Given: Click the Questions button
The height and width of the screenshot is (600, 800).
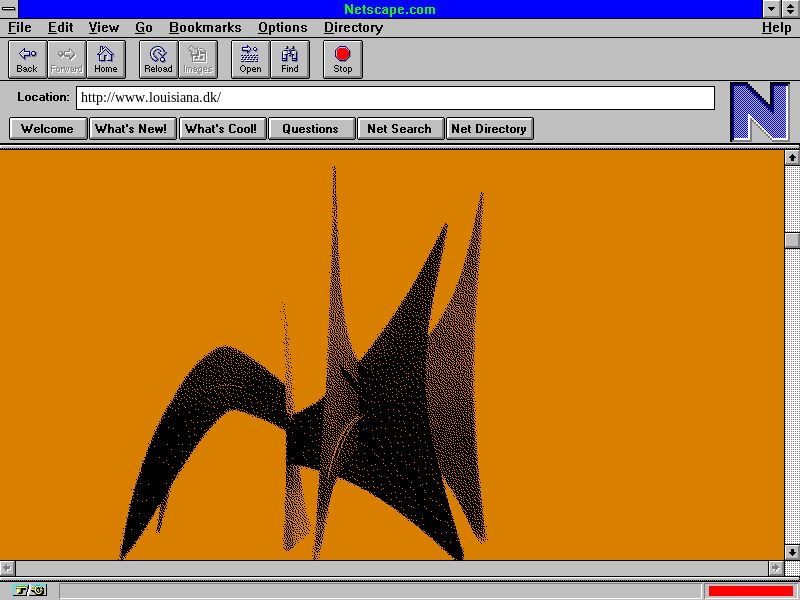Looking at the screenshot, I should (311, 129).
